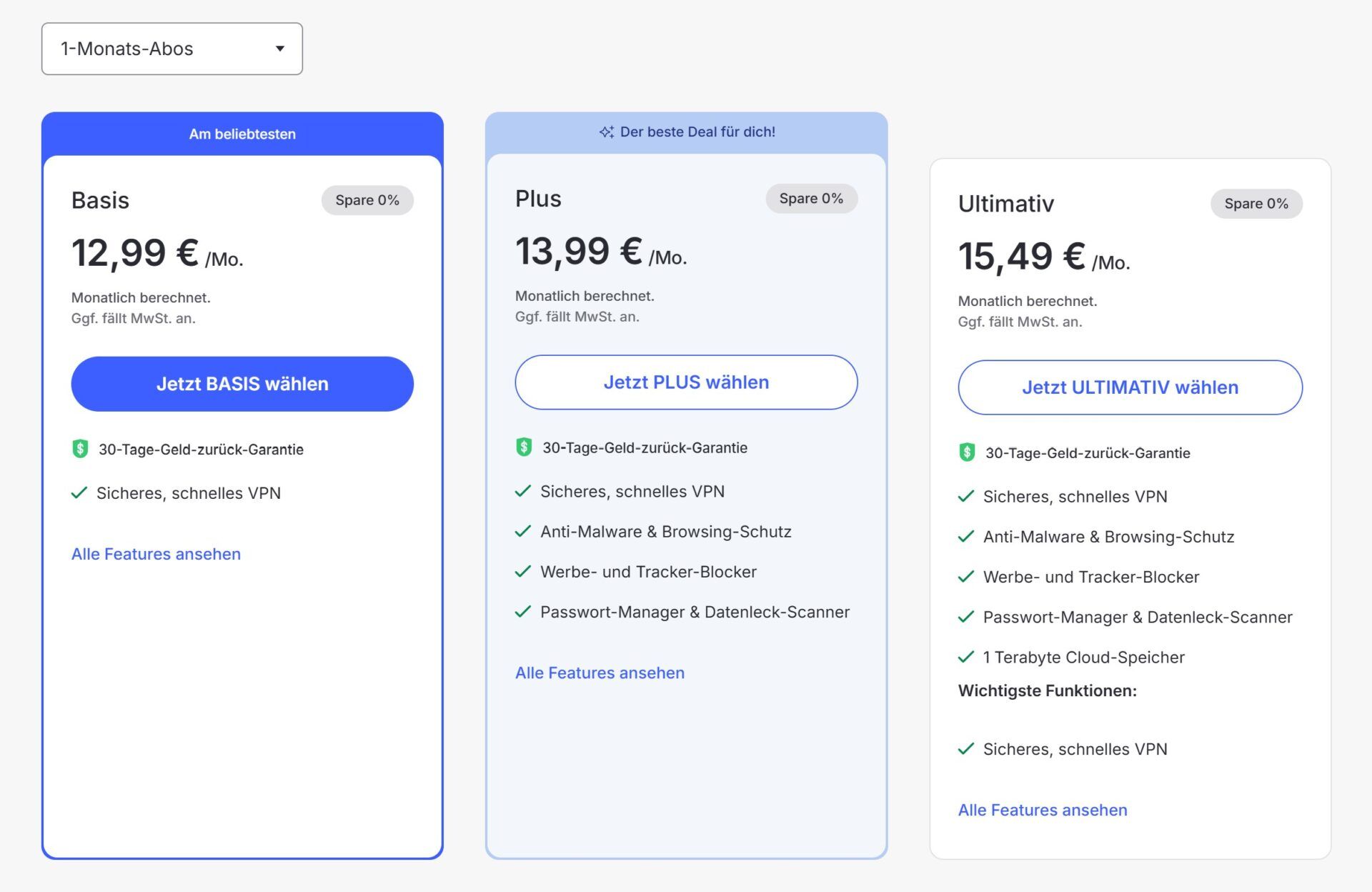Click the Basis plan title
1372x892 pixels.
tap(100, 200)
